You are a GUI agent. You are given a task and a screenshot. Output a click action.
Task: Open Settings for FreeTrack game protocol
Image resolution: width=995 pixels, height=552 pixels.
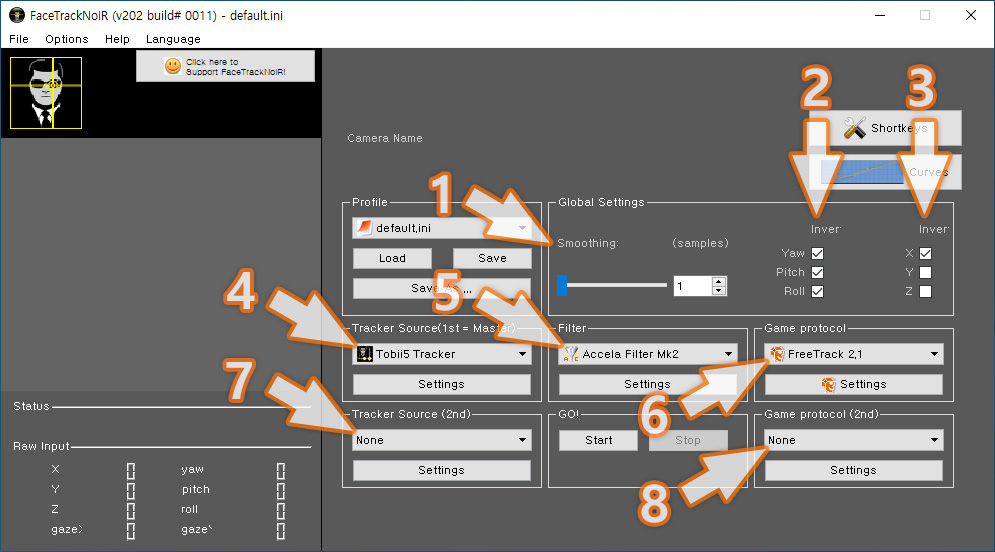click(853, 384)
